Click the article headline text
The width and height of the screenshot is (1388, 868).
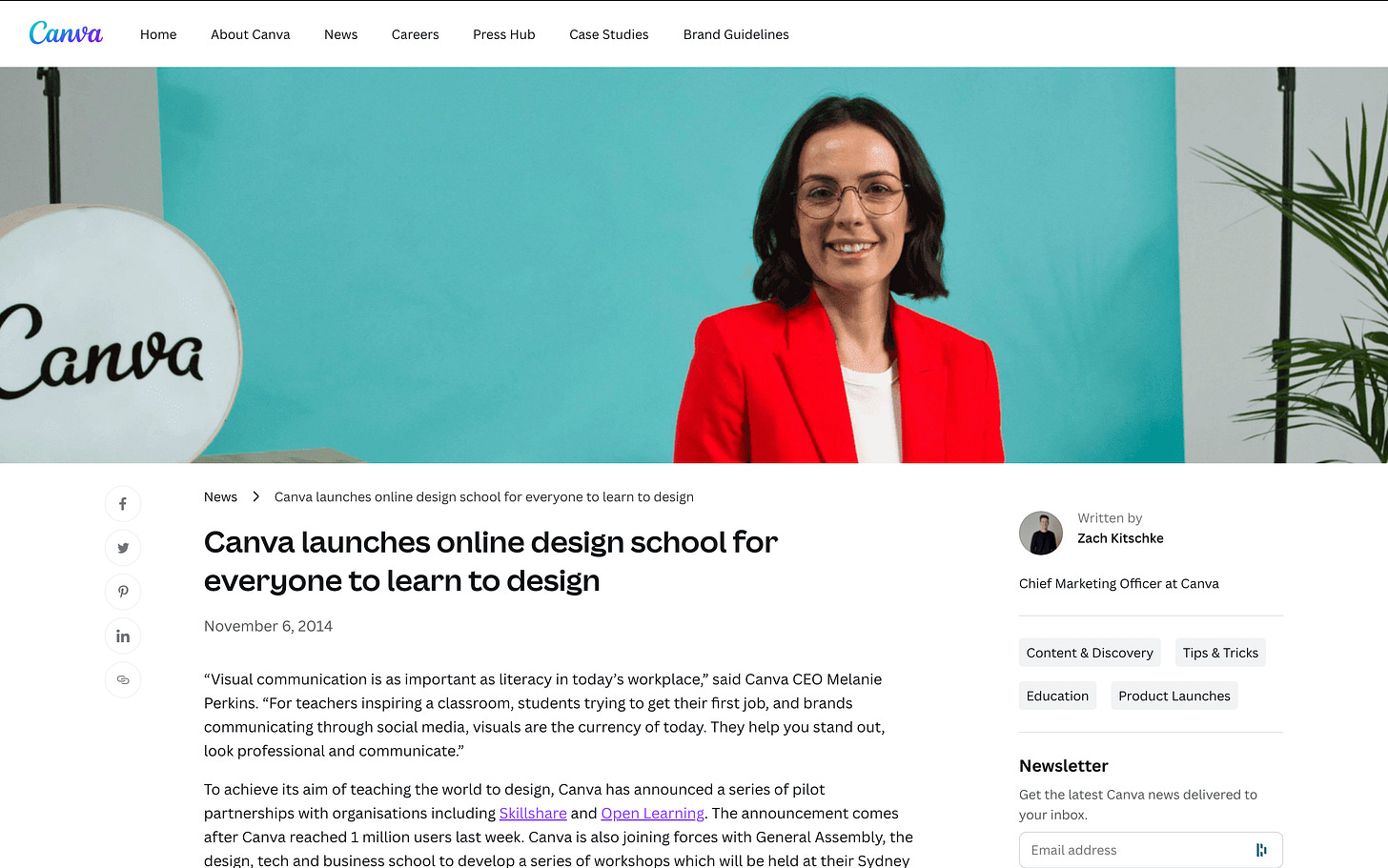[491, 561]
